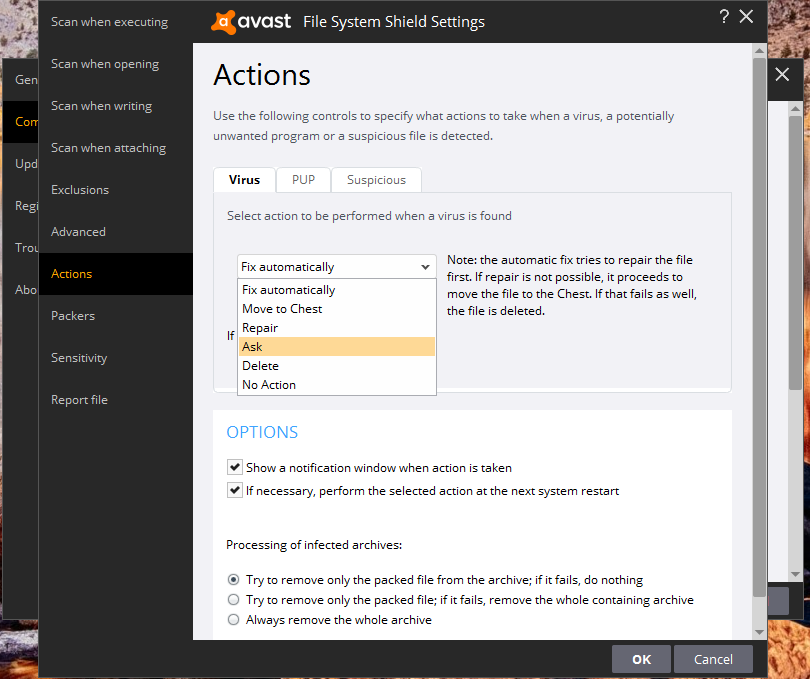Select 'remove the whole containing archive' radio option

pos(234,600)
